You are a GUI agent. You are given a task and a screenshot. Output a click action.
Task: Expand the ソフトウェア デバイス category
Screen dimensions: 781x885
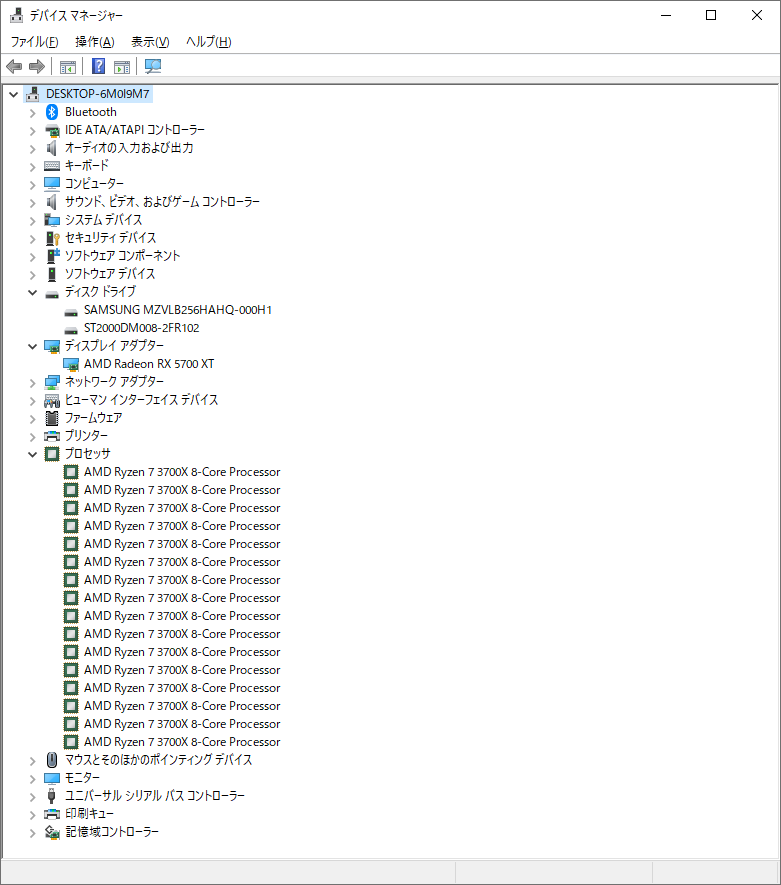click(32, 275)
